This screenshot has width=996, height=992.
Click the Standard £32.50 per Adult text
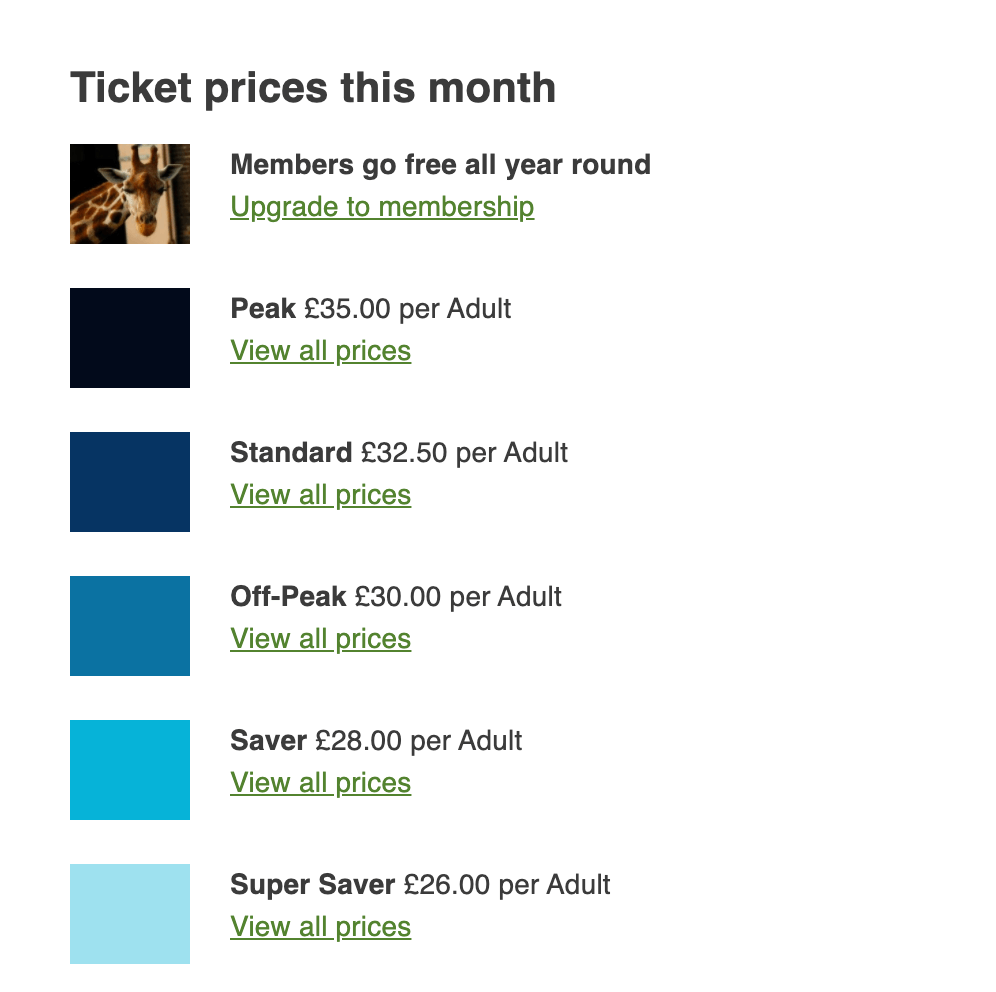399,453
